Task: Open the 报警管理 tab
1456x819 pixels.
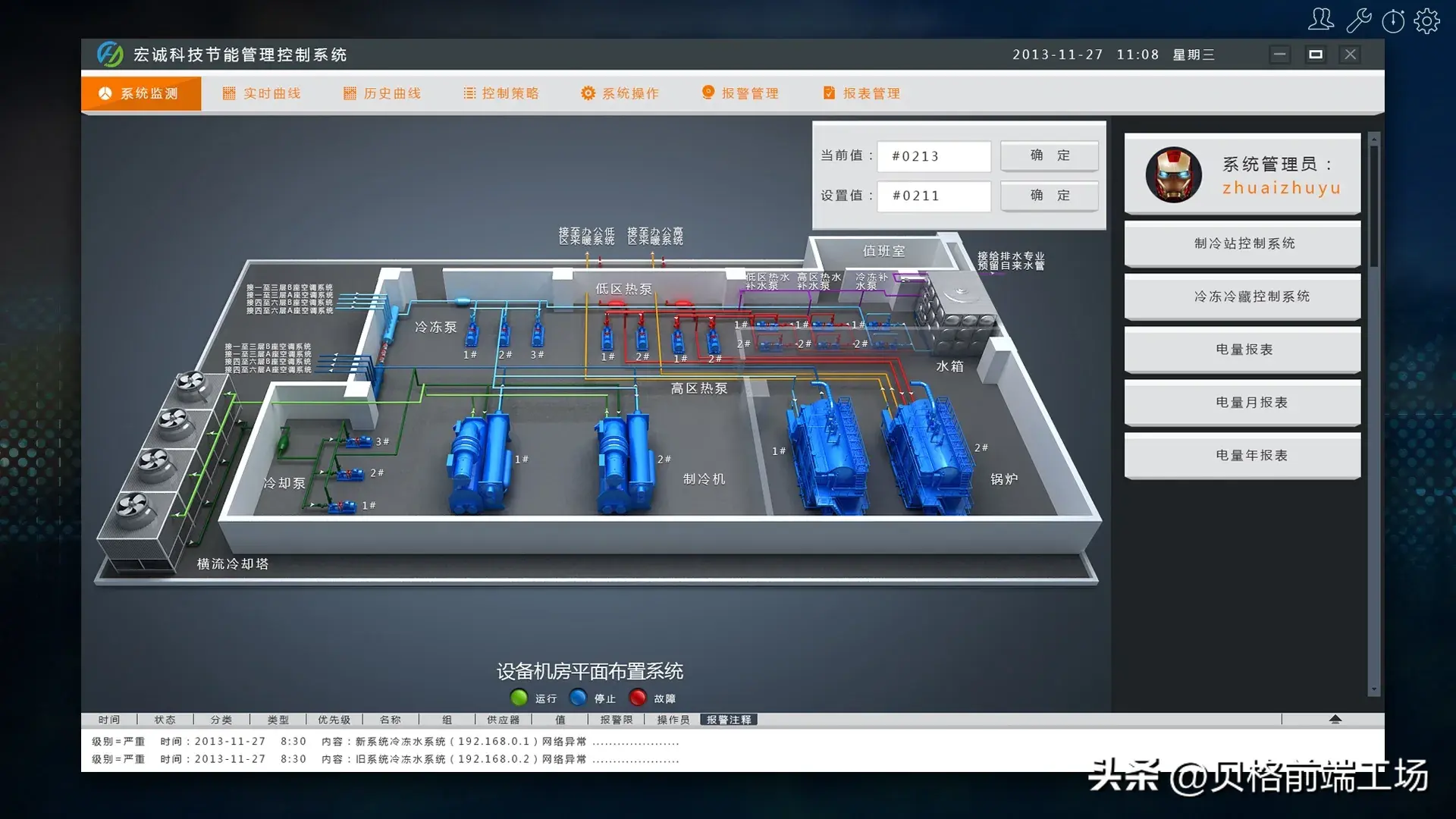Action: [x=740, y=93]
